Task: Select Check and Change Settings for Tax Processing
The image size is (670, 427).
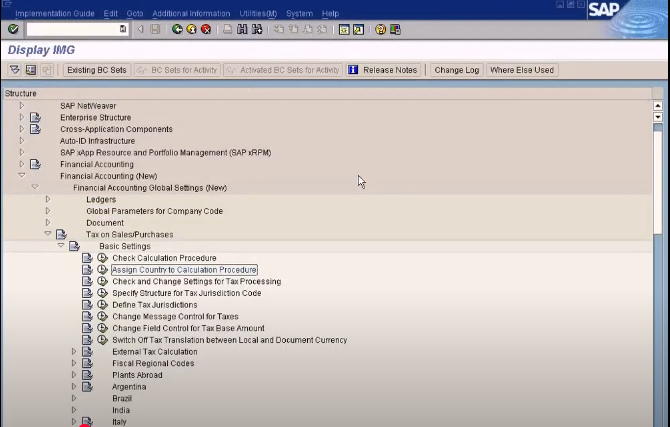Action: click(x=197, y=281)
